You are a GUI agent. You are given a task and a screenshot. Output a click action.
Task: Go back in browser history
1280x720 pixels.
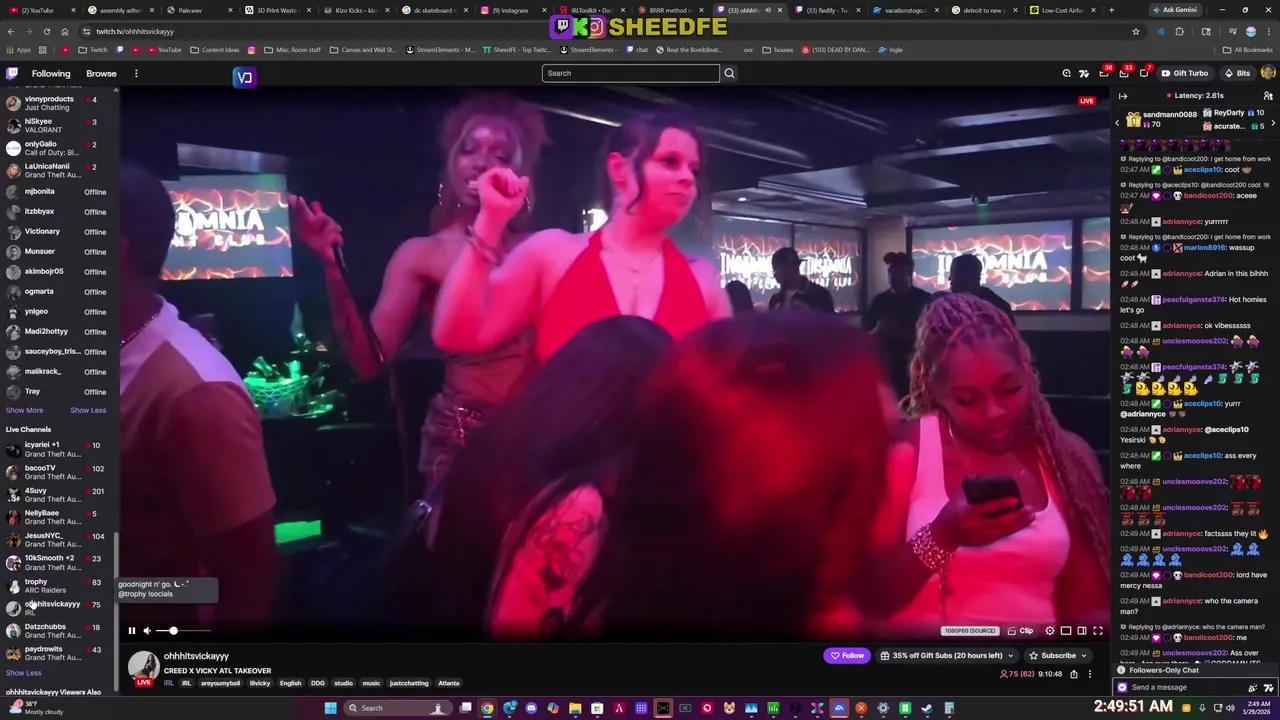click(x=10, y=31)
